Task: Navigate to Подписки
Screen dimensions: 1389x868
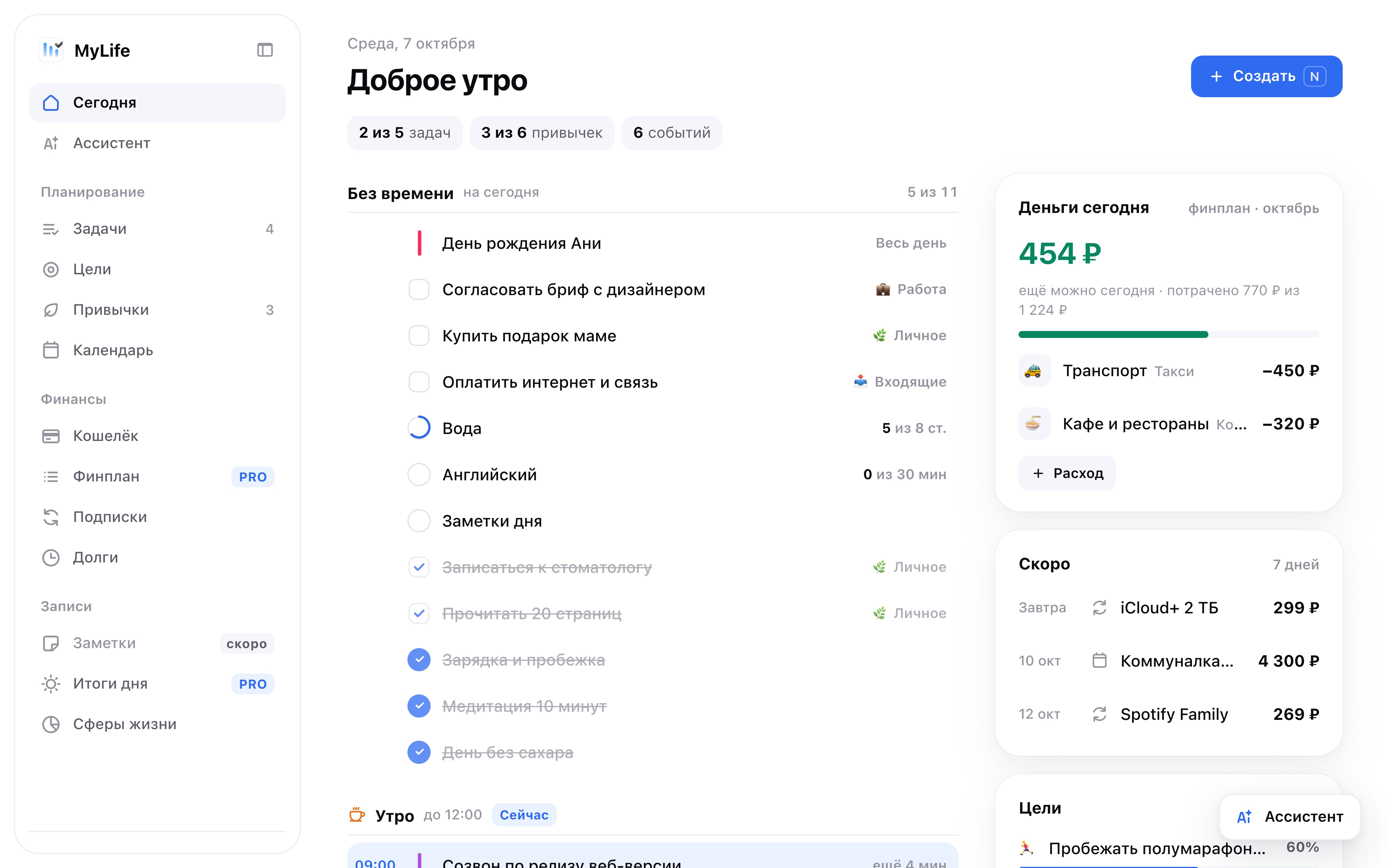Action: pyautogui.click(x=157, y=517)
